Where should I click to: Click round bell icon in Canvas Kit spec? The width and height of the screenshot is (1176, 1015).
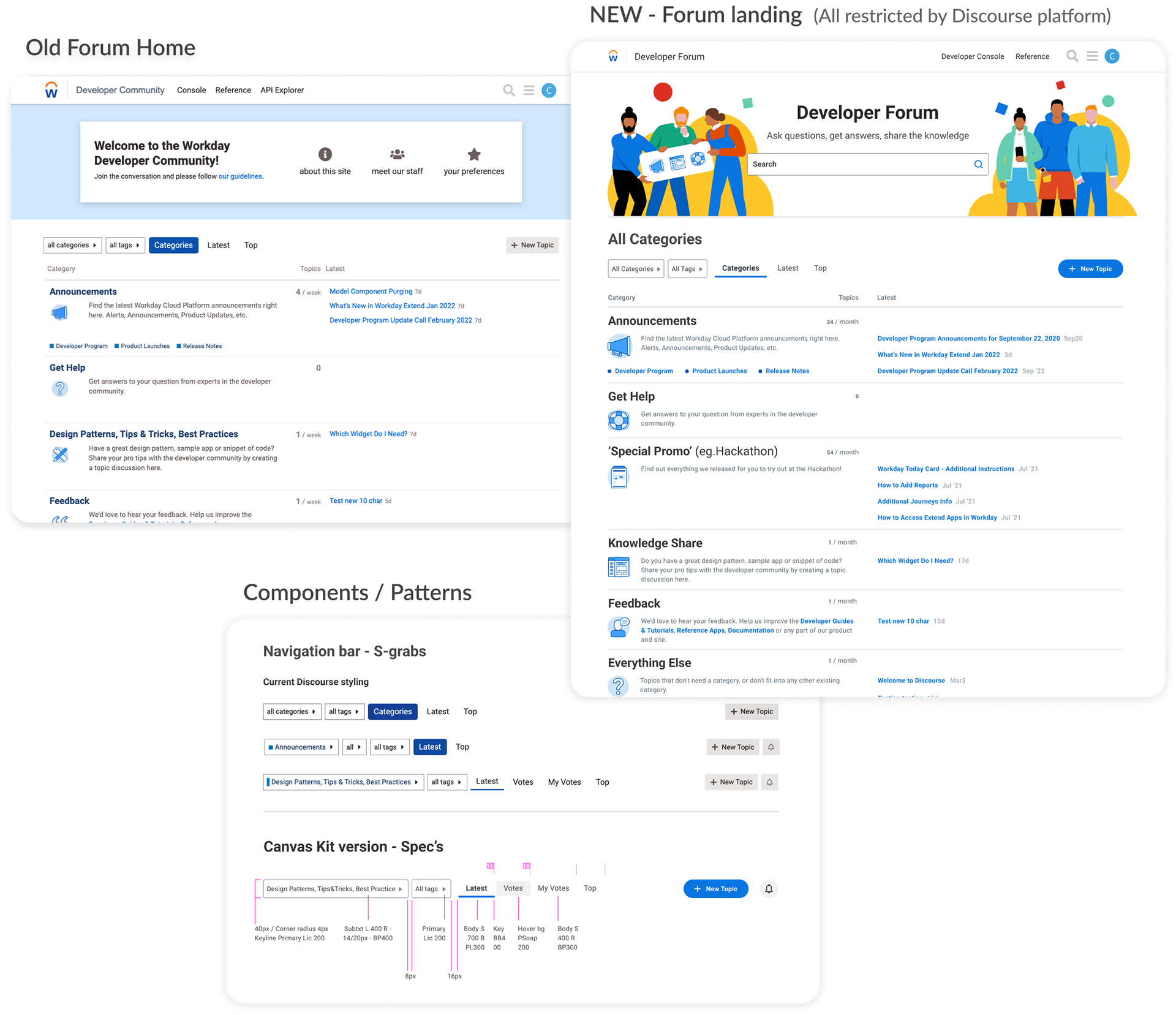769,889
